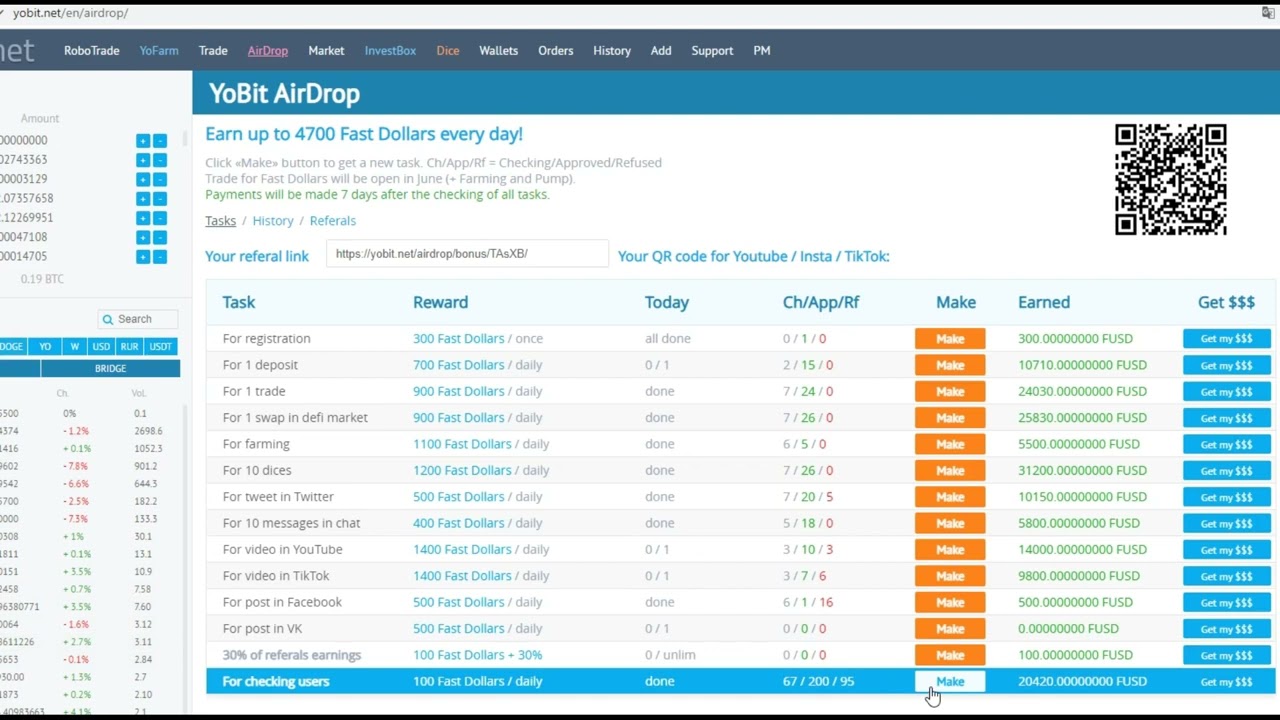Click Make for video in YouTube

tap(950, 550)
